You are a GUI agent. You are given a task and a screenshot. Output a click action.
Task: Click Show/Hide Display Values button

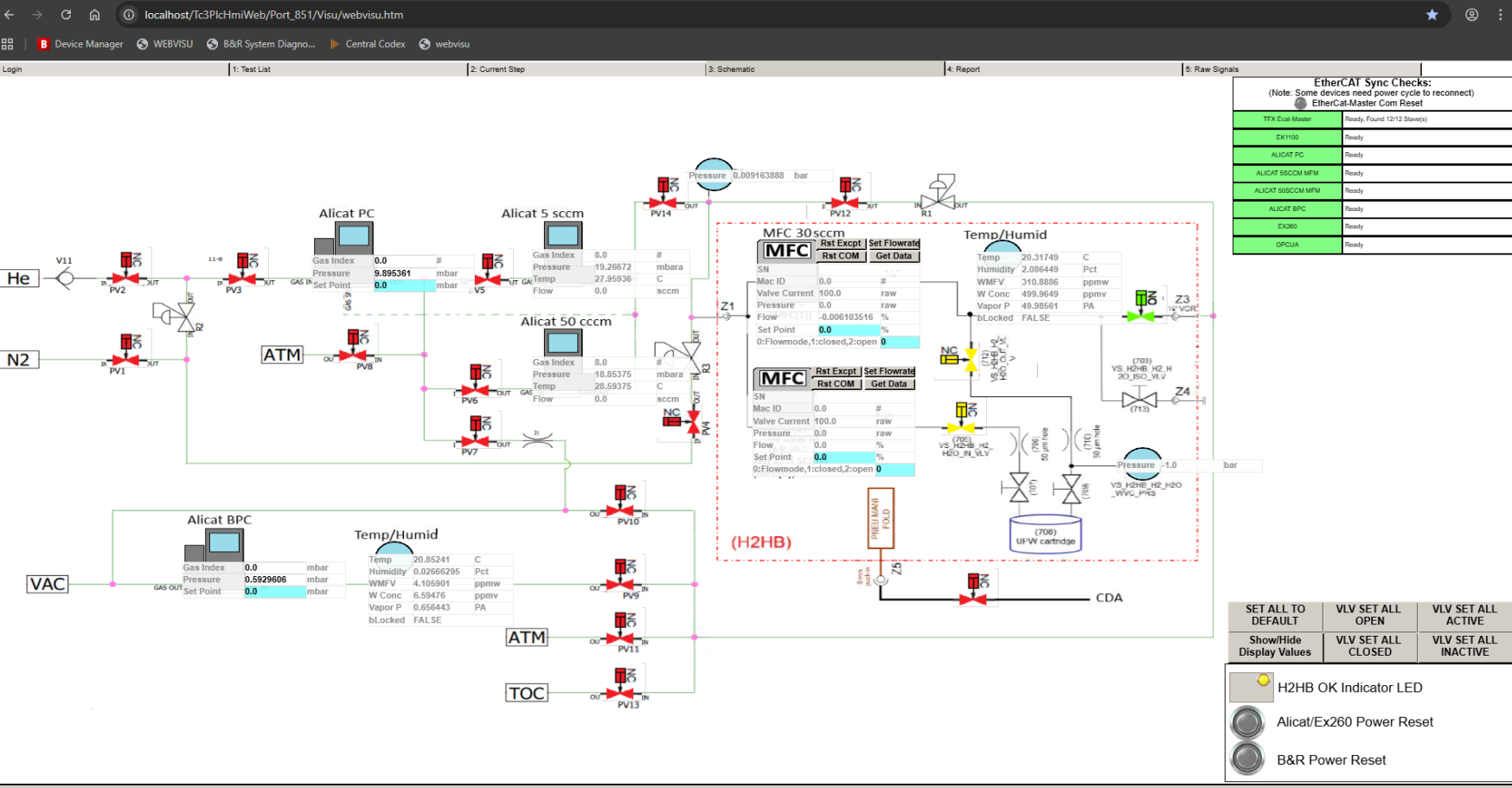click(1274, 646)
